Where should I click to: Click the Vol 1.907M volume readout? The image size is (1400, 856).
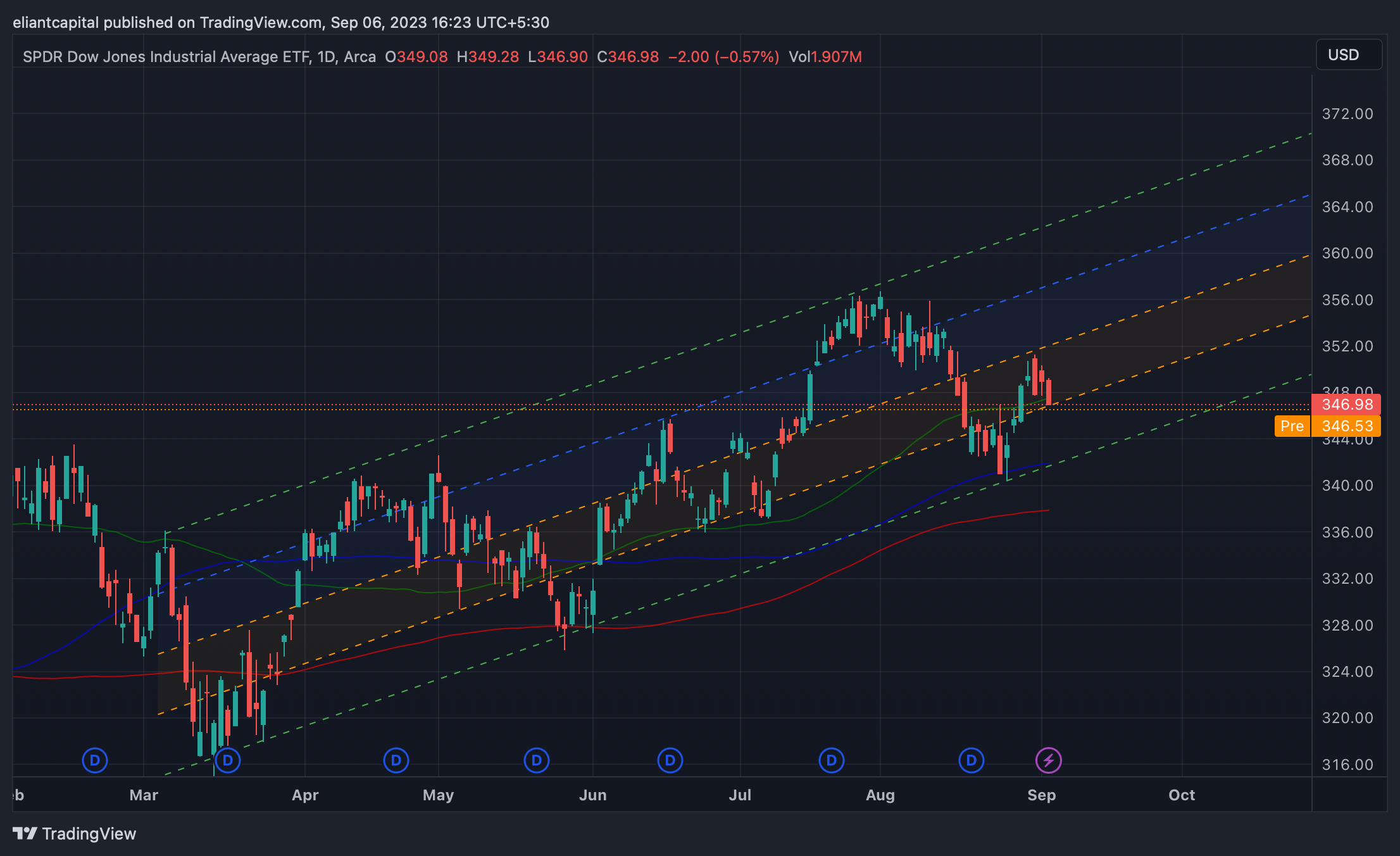click(x=825, y=57)
